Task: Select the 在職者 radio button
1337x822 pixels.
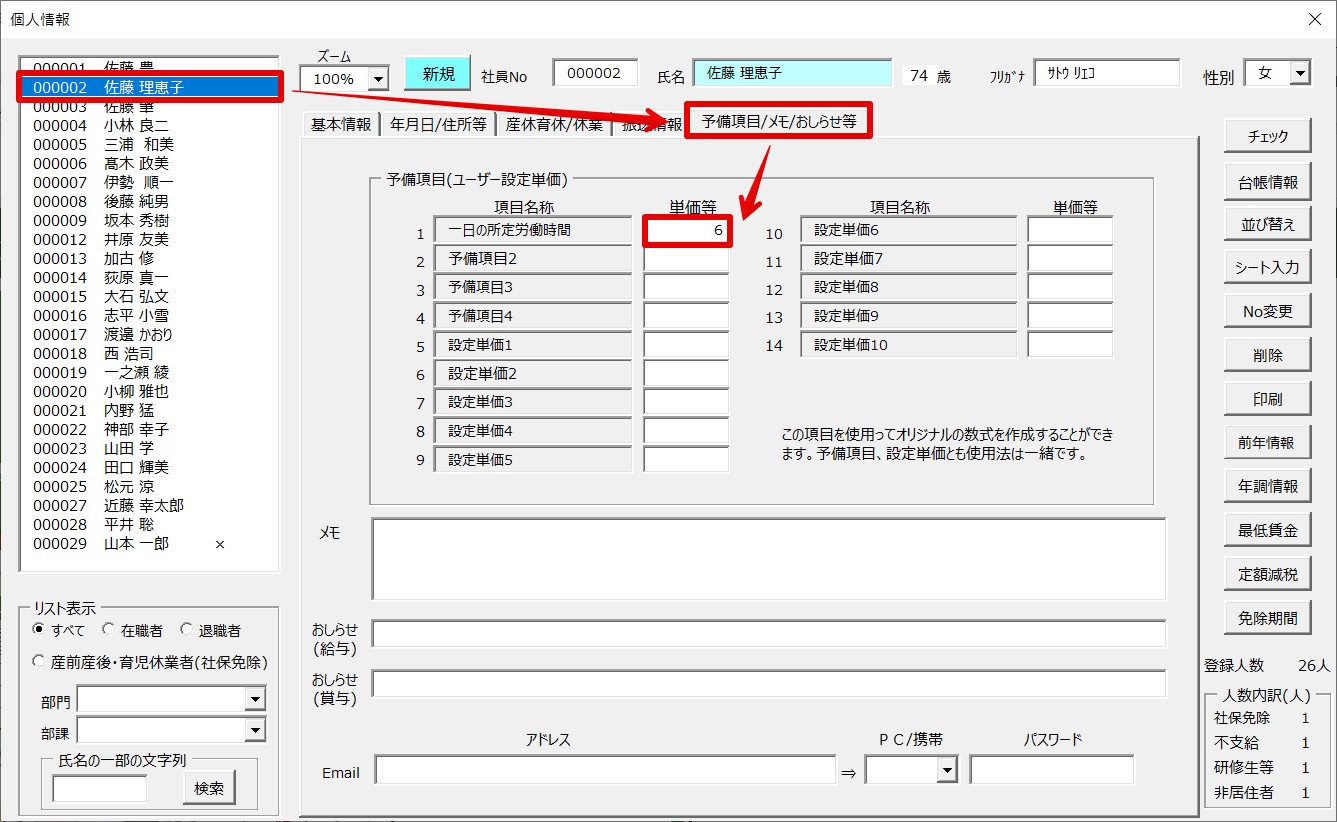Action: pos(108,630)
